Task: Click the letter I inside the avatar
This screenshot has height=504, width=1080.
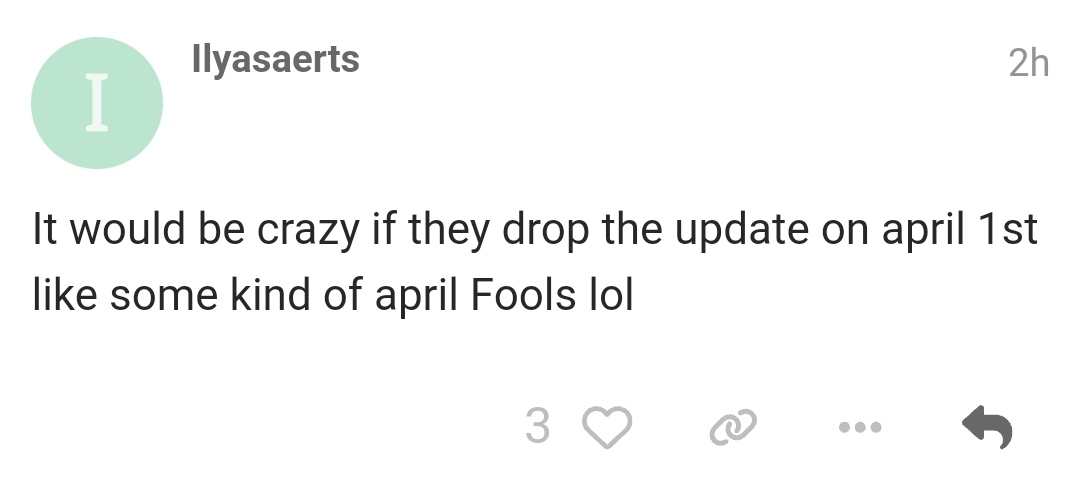Action: click(96, 103)
